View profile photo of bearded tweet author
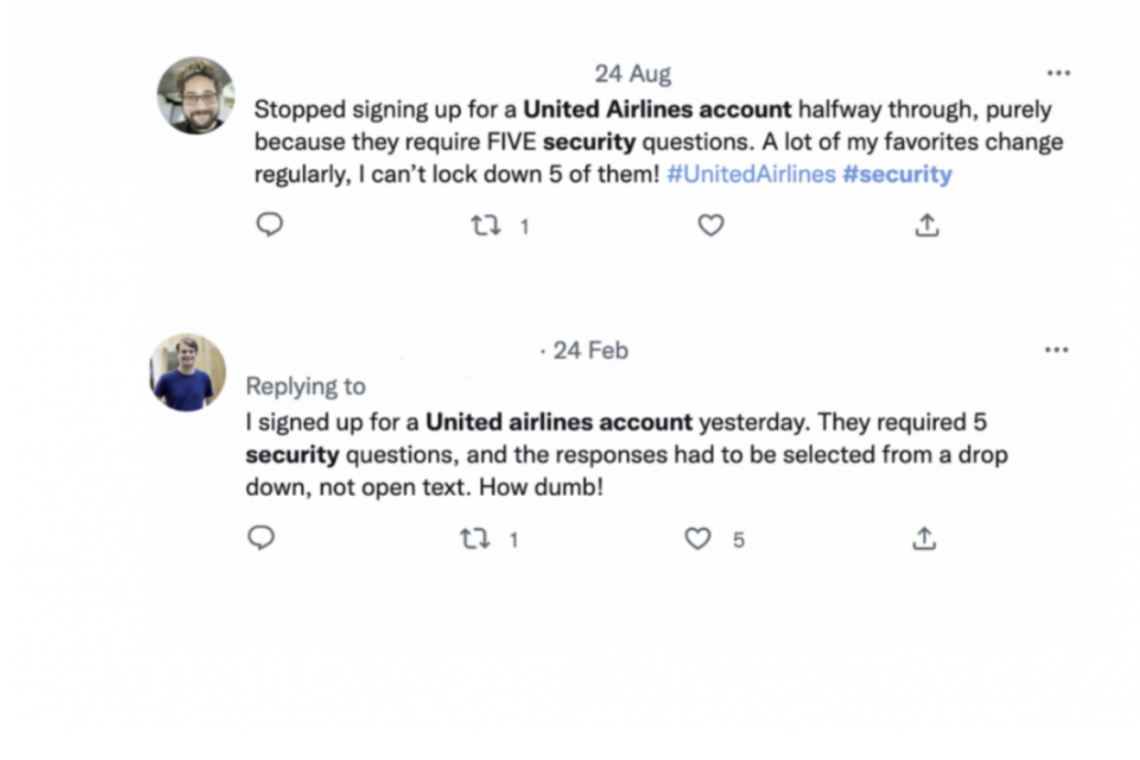Viewport: 1140px width, 760px height. 196,95
